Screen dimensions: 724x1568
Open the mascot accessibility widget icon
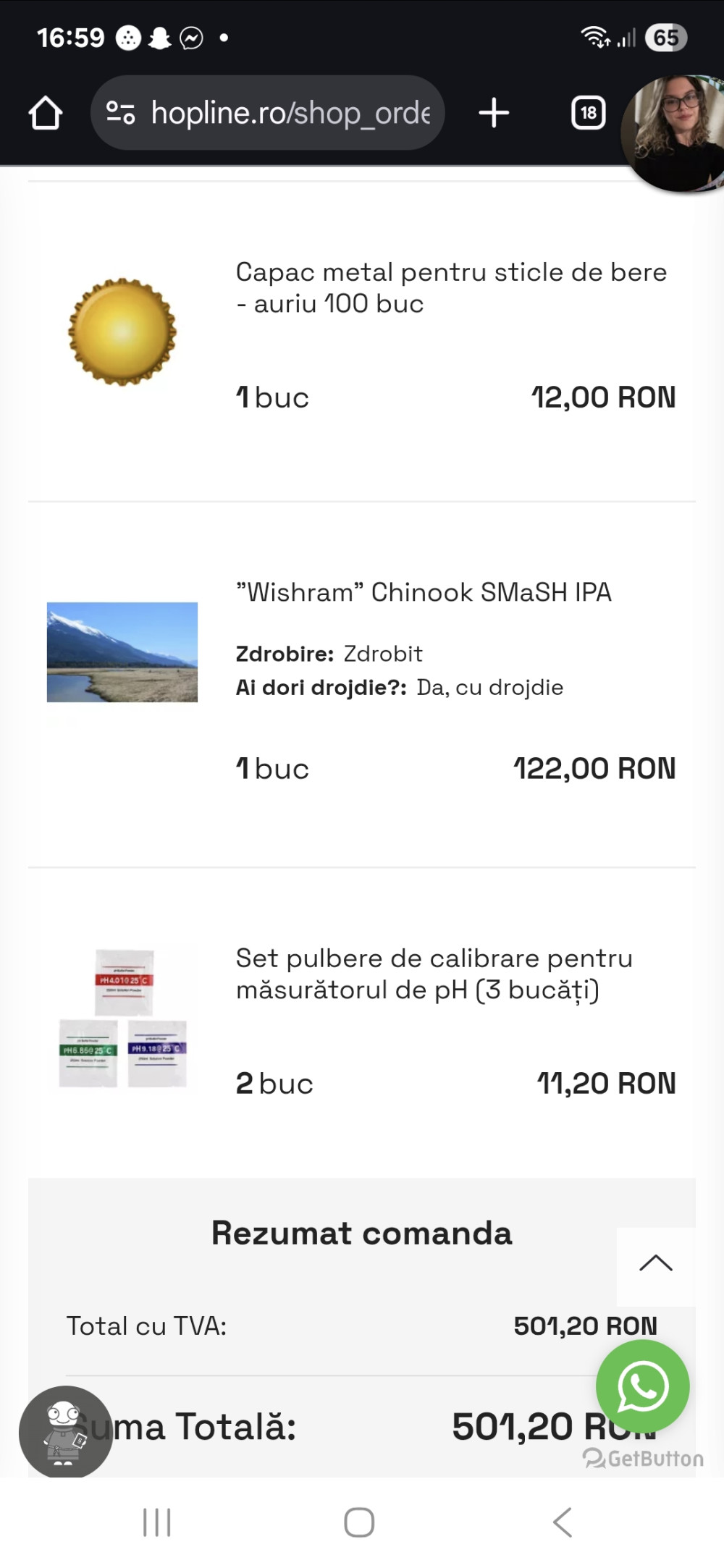tap(65, 1431)
